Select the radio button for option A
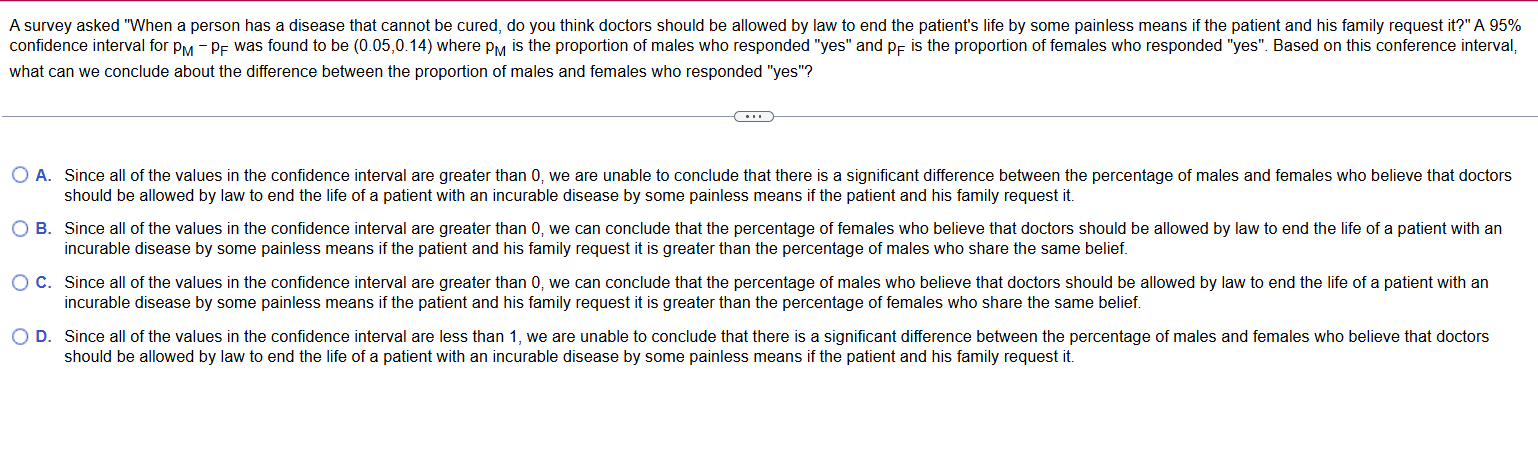Viewport: 1538px width, 455px height. tap(21, 176)
